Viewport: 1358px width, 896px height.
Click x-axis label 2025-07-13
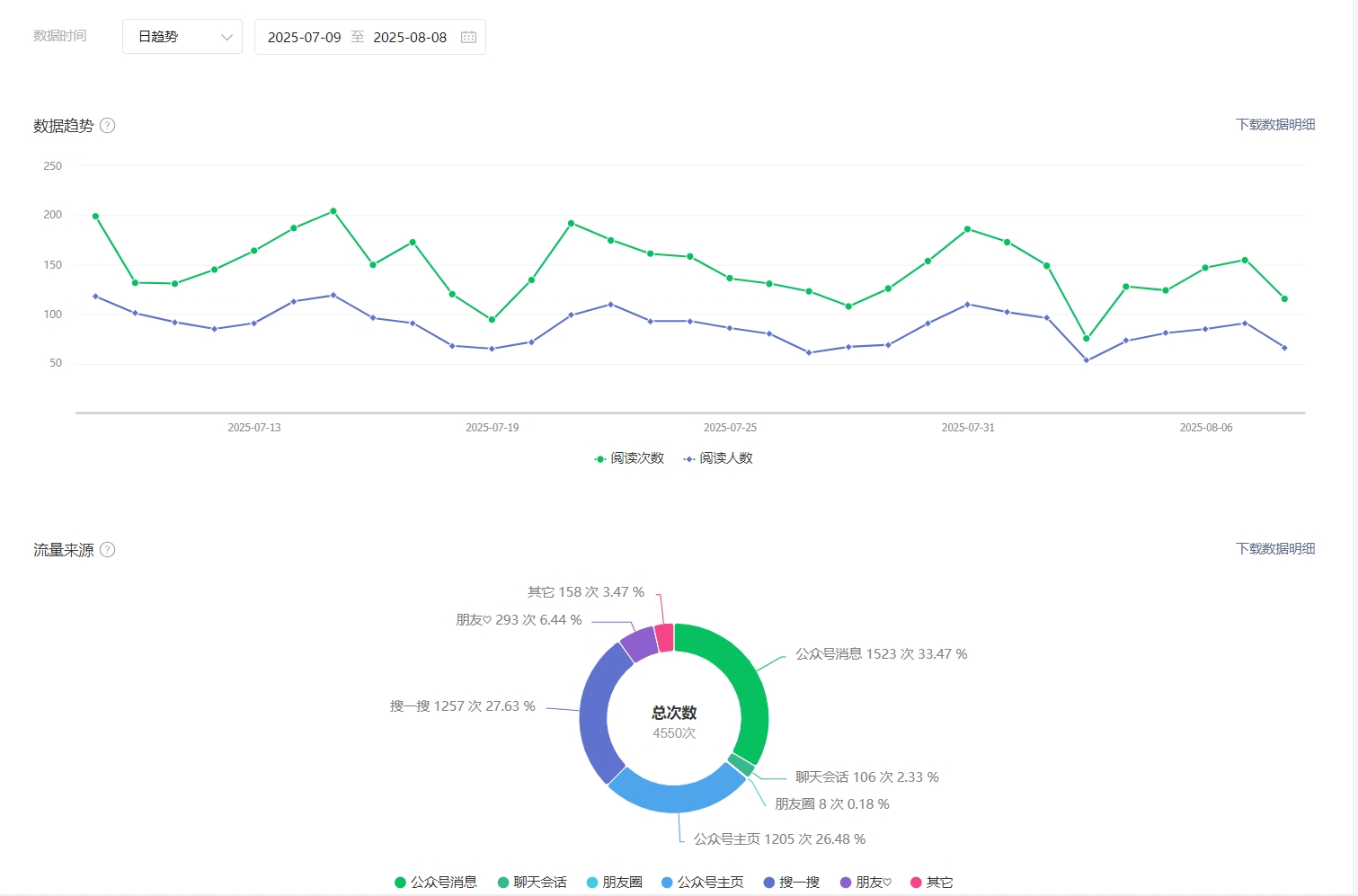point(254,428)
